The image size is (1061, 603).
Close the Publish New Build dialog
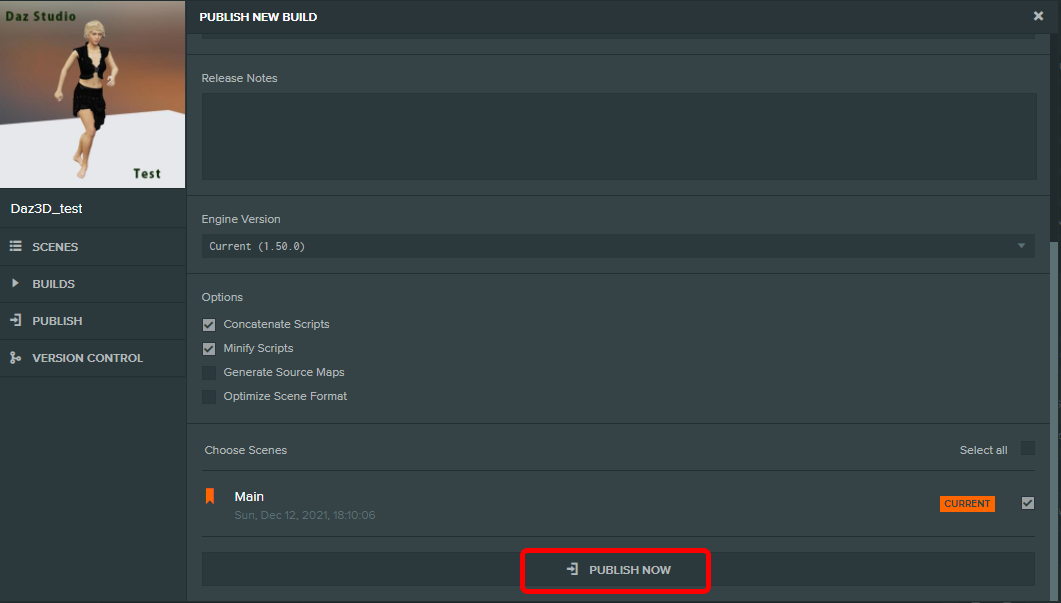(x=1038, y=16)
